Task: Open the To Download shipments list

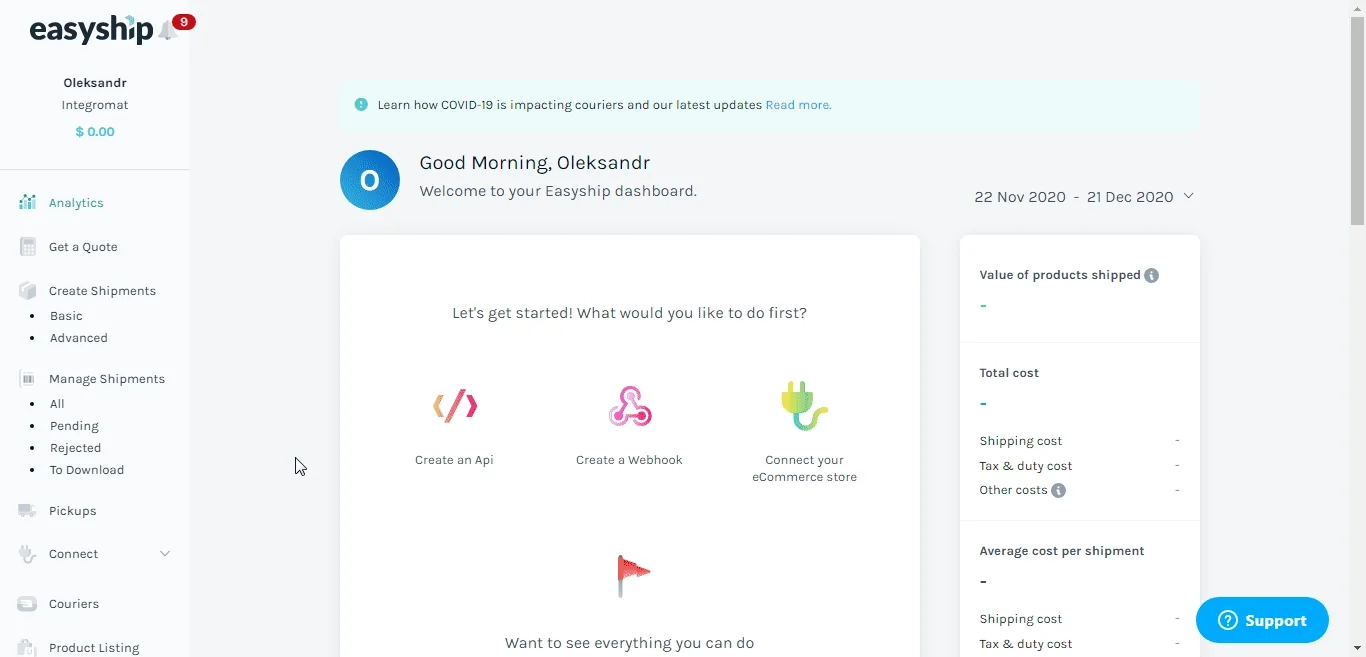Action: (87, 470)
